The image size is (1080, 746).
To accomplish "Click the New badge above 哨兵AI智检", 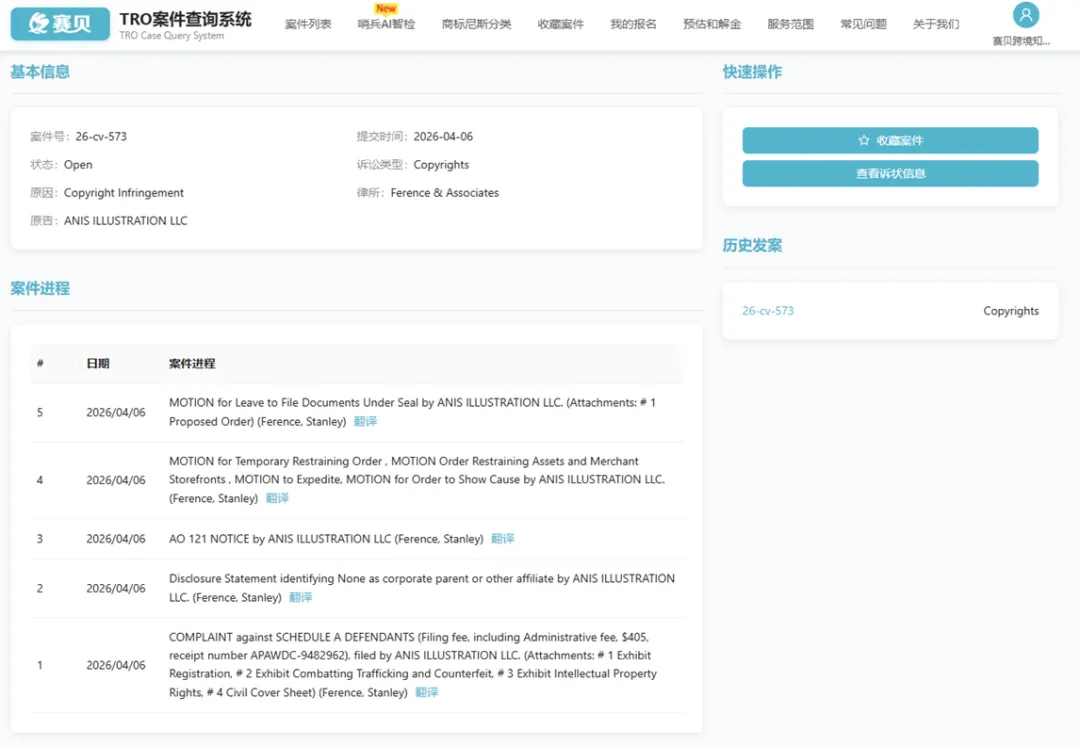I will [x=386, y=8].
